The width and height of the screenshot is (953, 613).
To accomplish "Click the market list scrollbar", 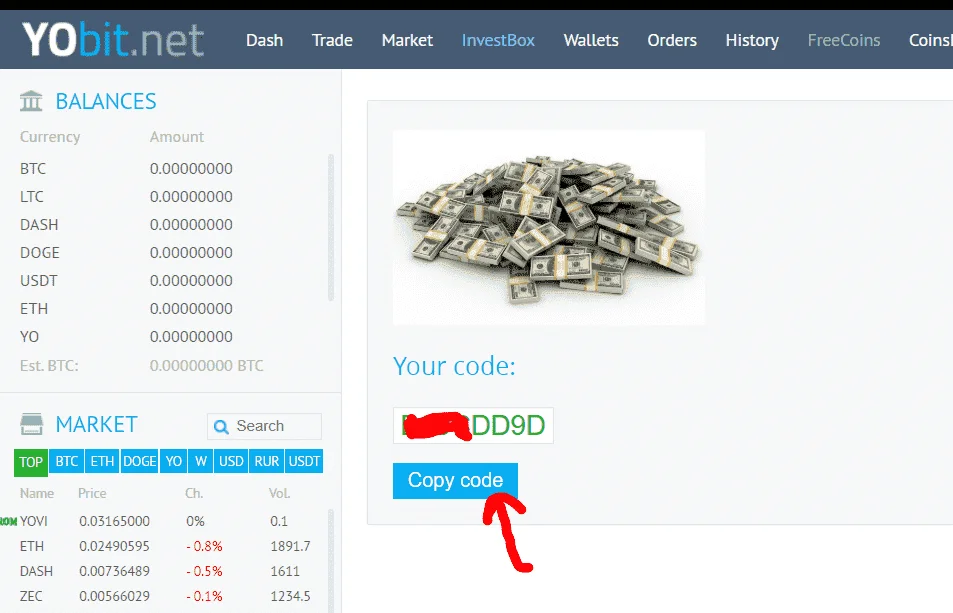I will point(331,561).
